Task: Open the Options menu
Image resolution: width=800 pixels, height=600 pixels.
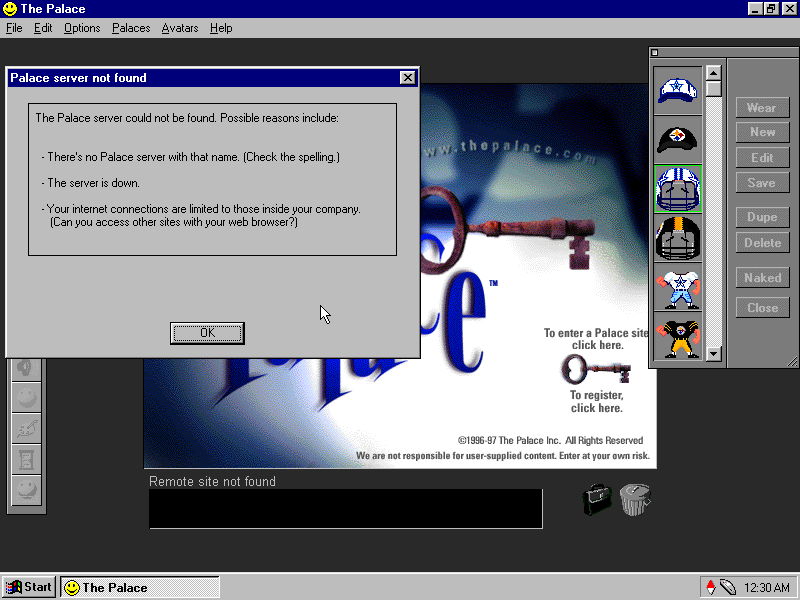Action: pyautogui.click(x=82, y=28)
